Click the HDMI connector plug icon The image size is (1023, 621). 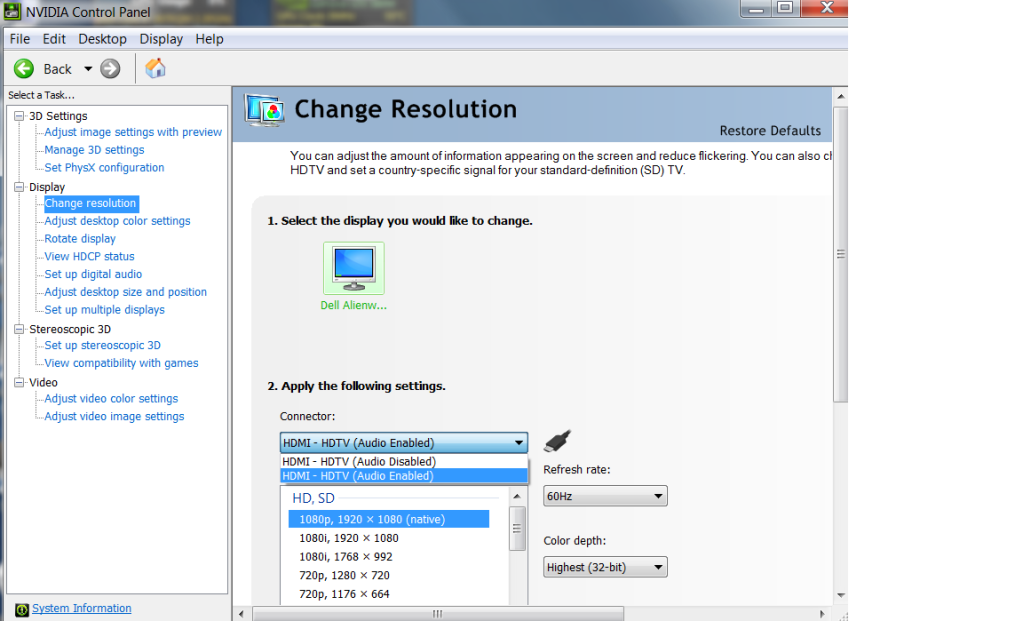pyautogui.click(x=557, y=441)
